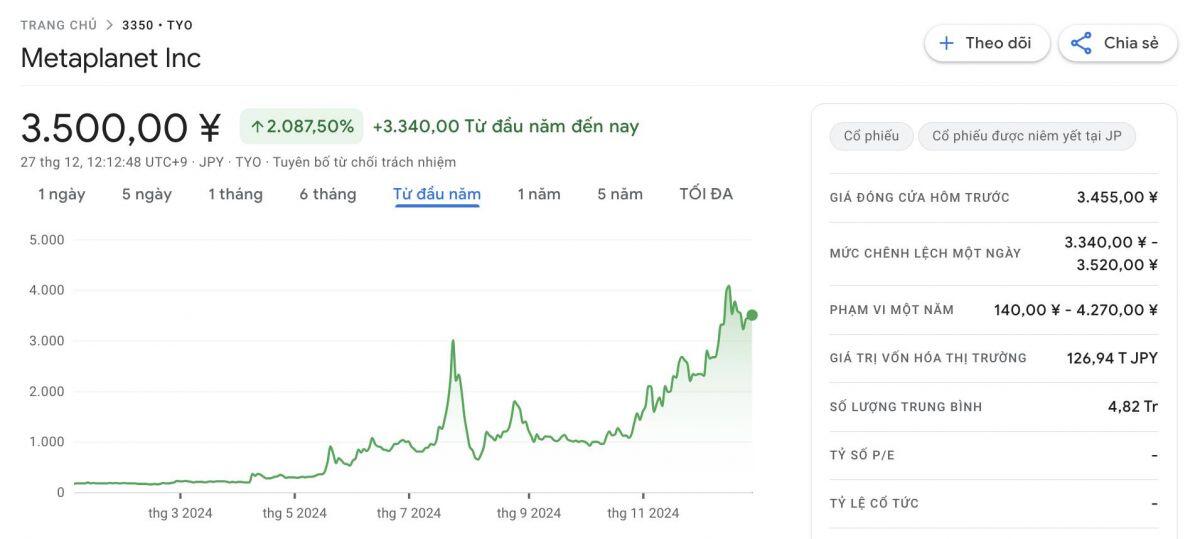Click the 3.455,00 ¥ previous close value
Viewport: 1200px width, 539px height.
(x=1117, y=198)
